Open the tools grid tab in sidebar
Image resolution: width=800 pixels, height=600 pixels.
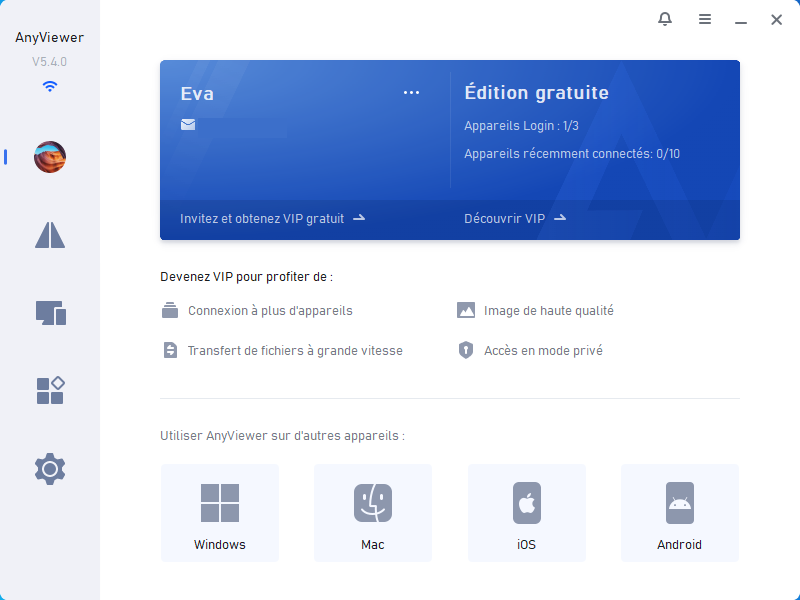(51, 390)
